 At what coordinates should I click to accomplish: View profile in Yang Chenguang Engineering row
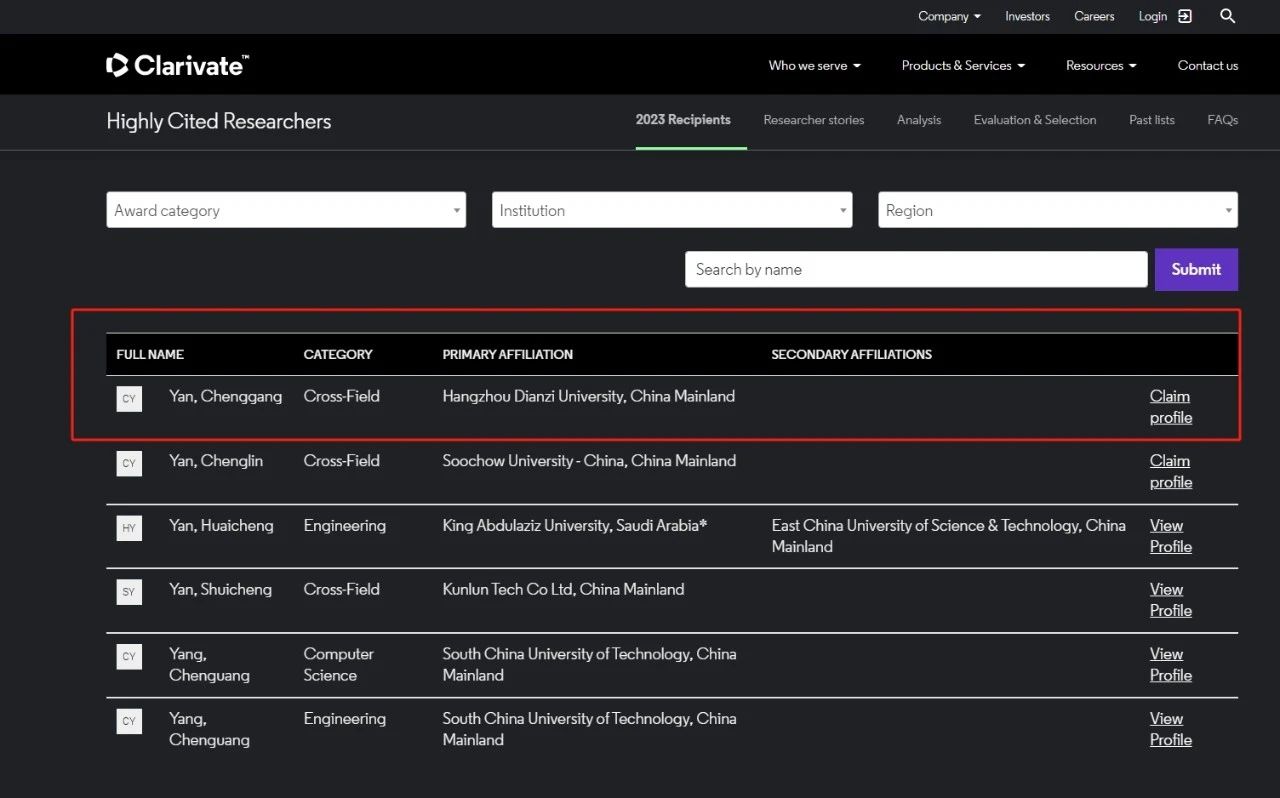[x=1171, y=729]
